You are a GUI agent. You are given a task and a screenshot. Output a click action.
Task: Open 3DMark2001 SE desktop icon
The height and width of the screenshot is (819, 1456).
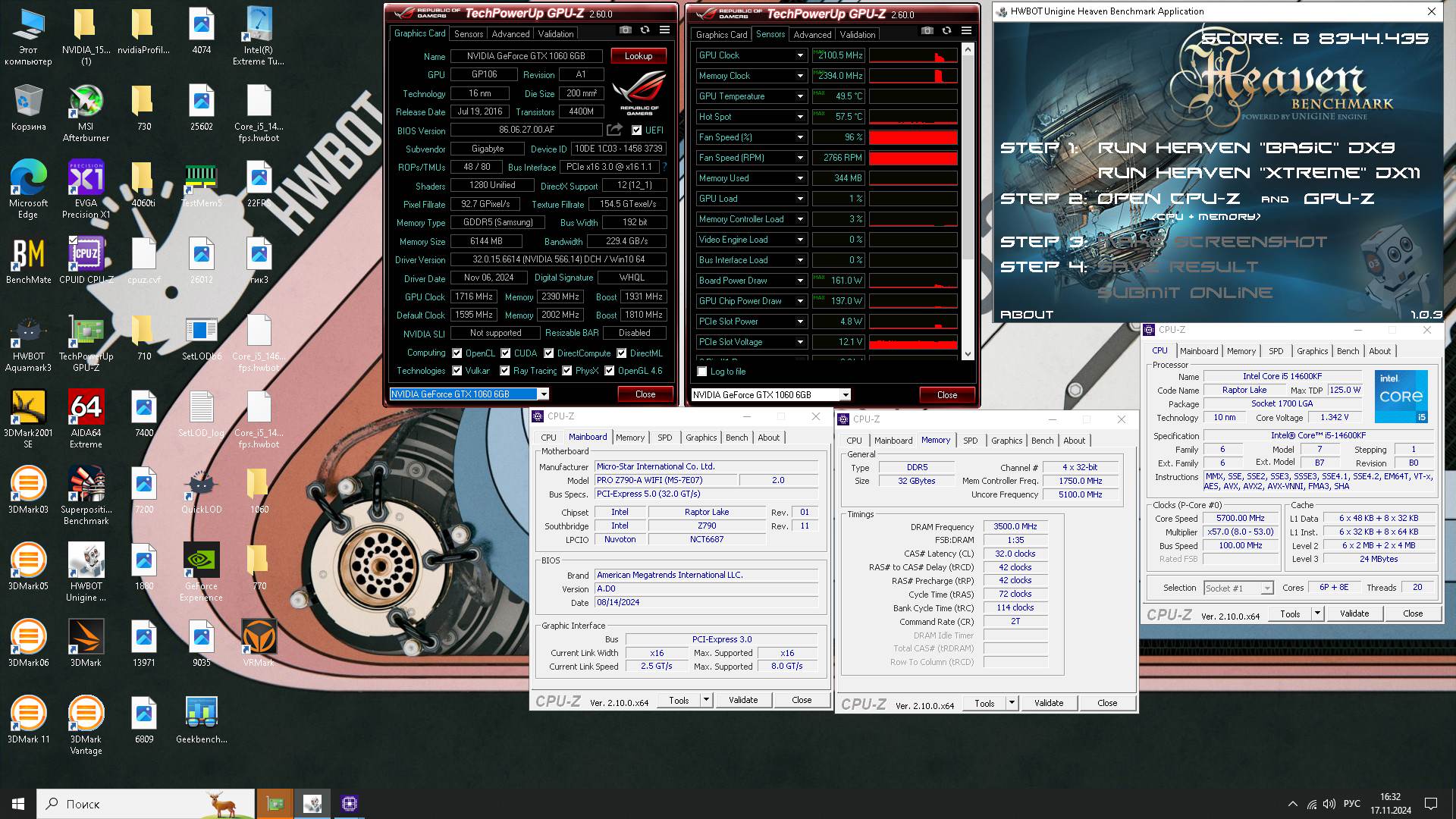[28, 419]
